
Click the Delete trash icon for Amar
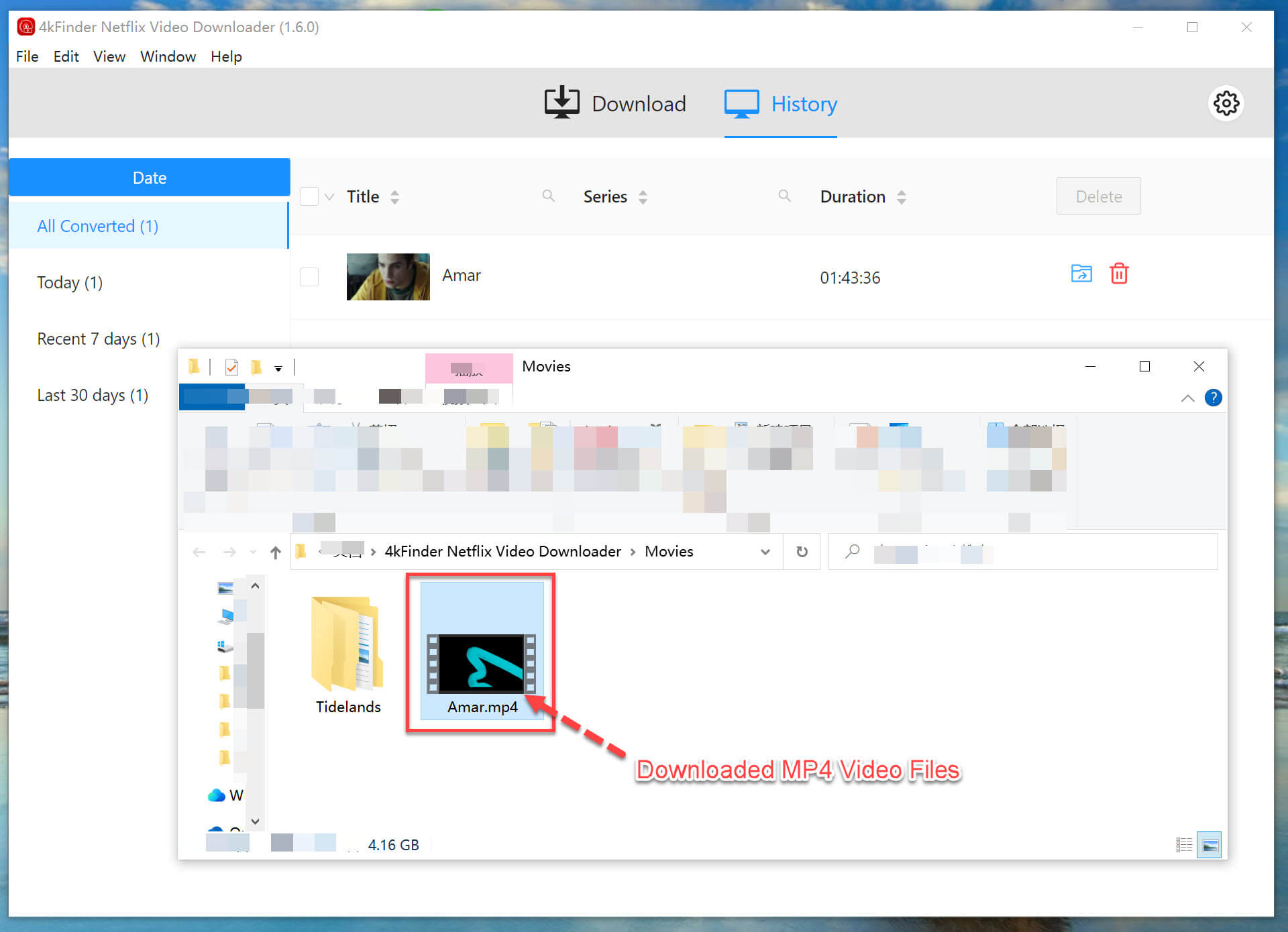coord(1120,273)
